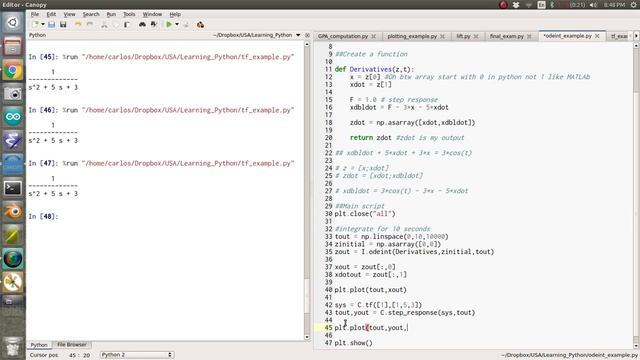Open the Run menu
This screenshot has width=640, height=360.
pos(111,14)
